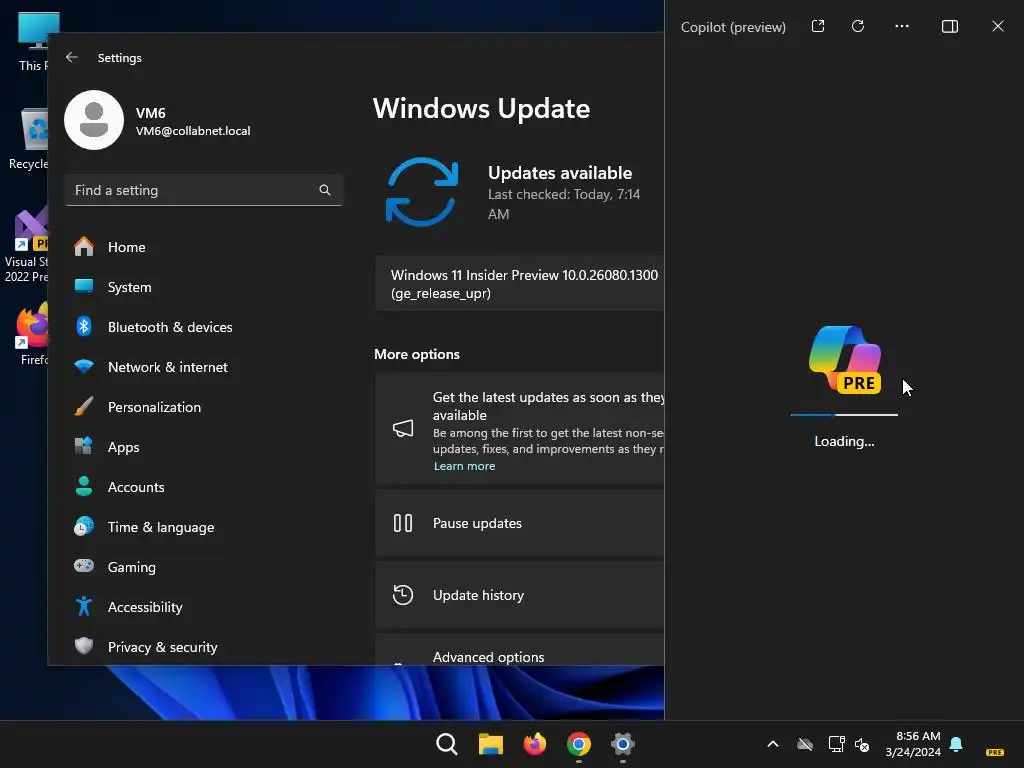Click the Privacy shield icon
The height and width of the screenshot is (768, 1024).
(84, 646)
